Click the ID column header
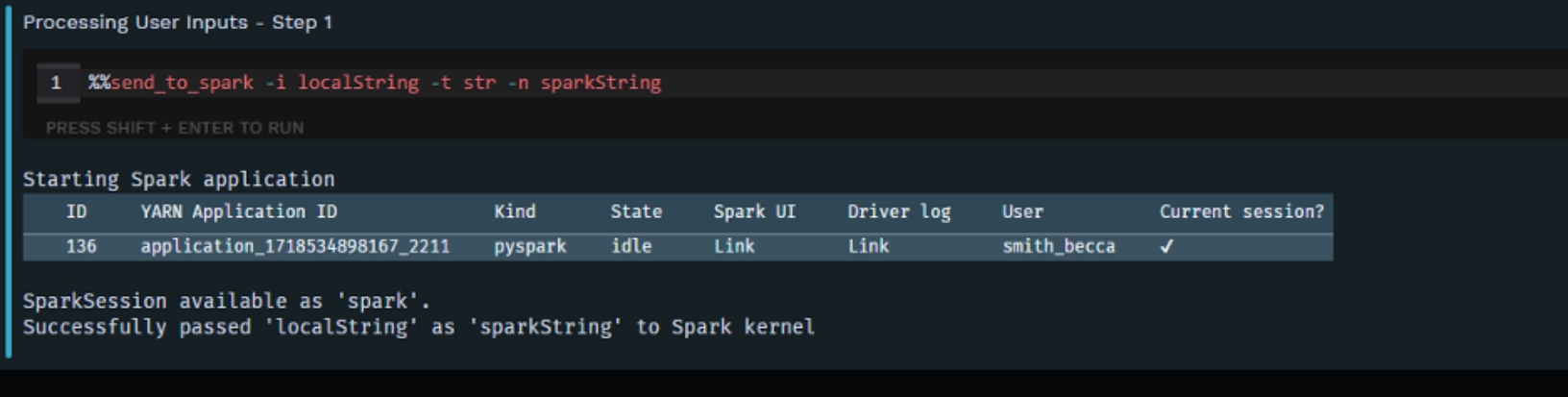The height and width of the screenshot is (397, 1568). click(x=76, y=211)
